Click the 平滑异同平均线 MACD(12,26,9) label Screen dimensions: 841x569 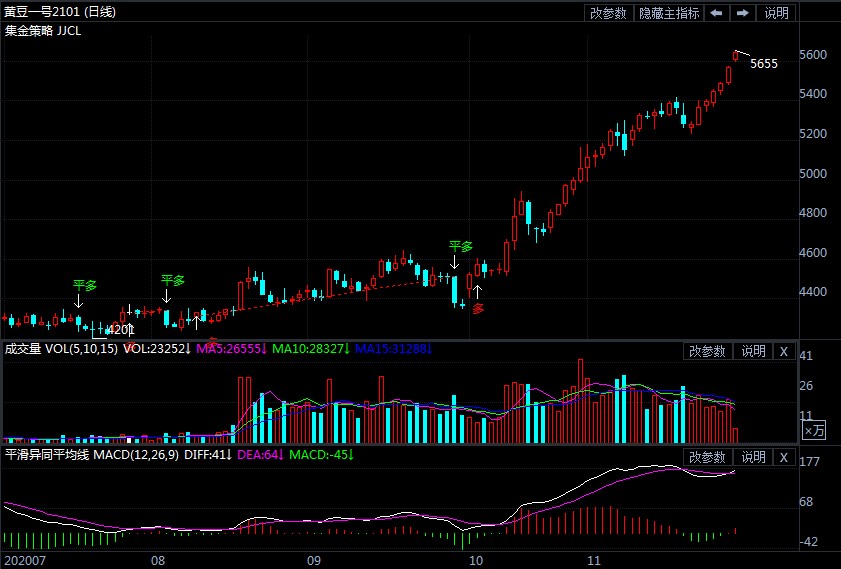pyautogui.click(x=92, y=455)
